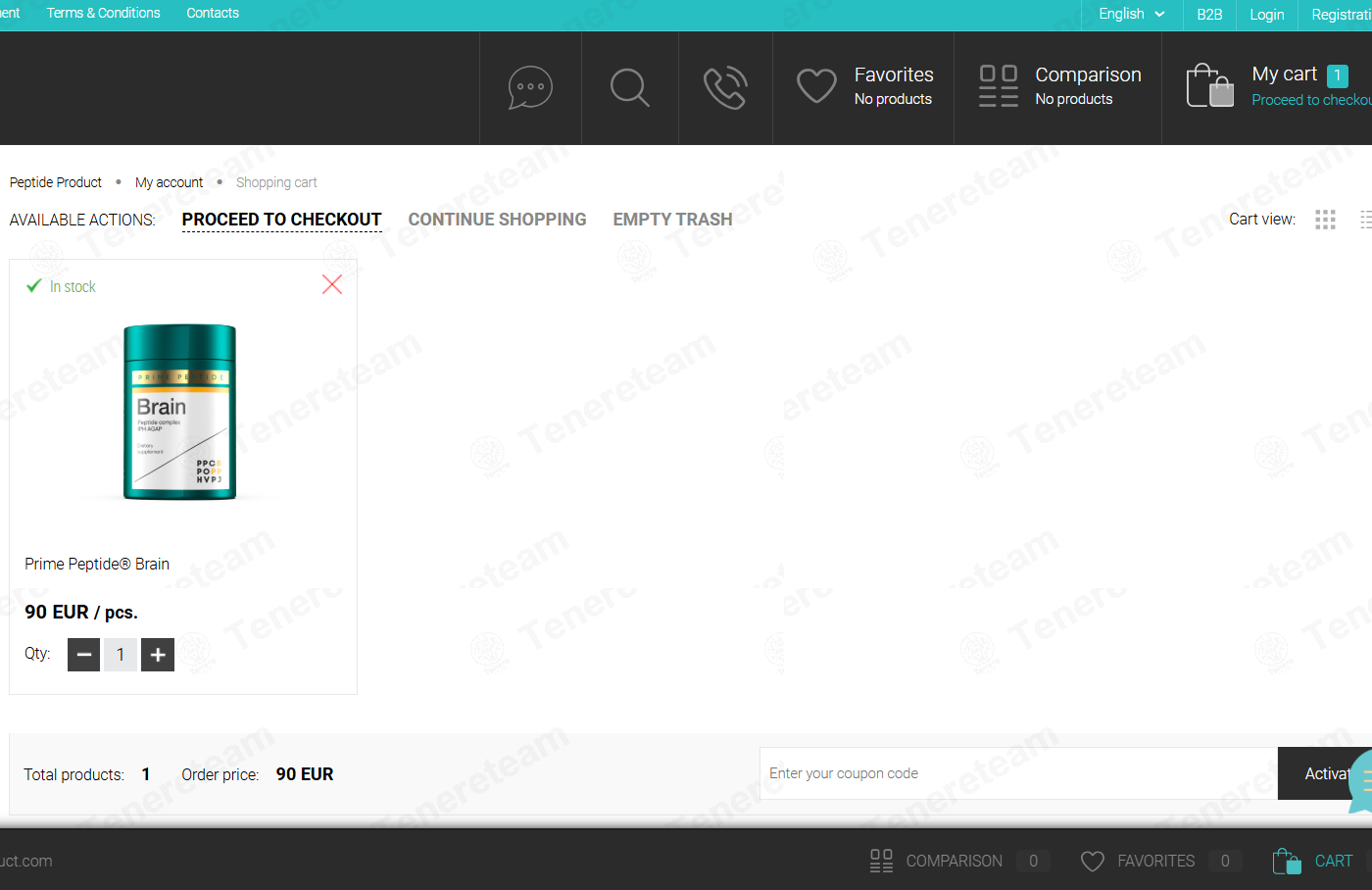1372x890 pixels.
Task: Click the shopping bag cart icon
Action: click(1209, 86)
